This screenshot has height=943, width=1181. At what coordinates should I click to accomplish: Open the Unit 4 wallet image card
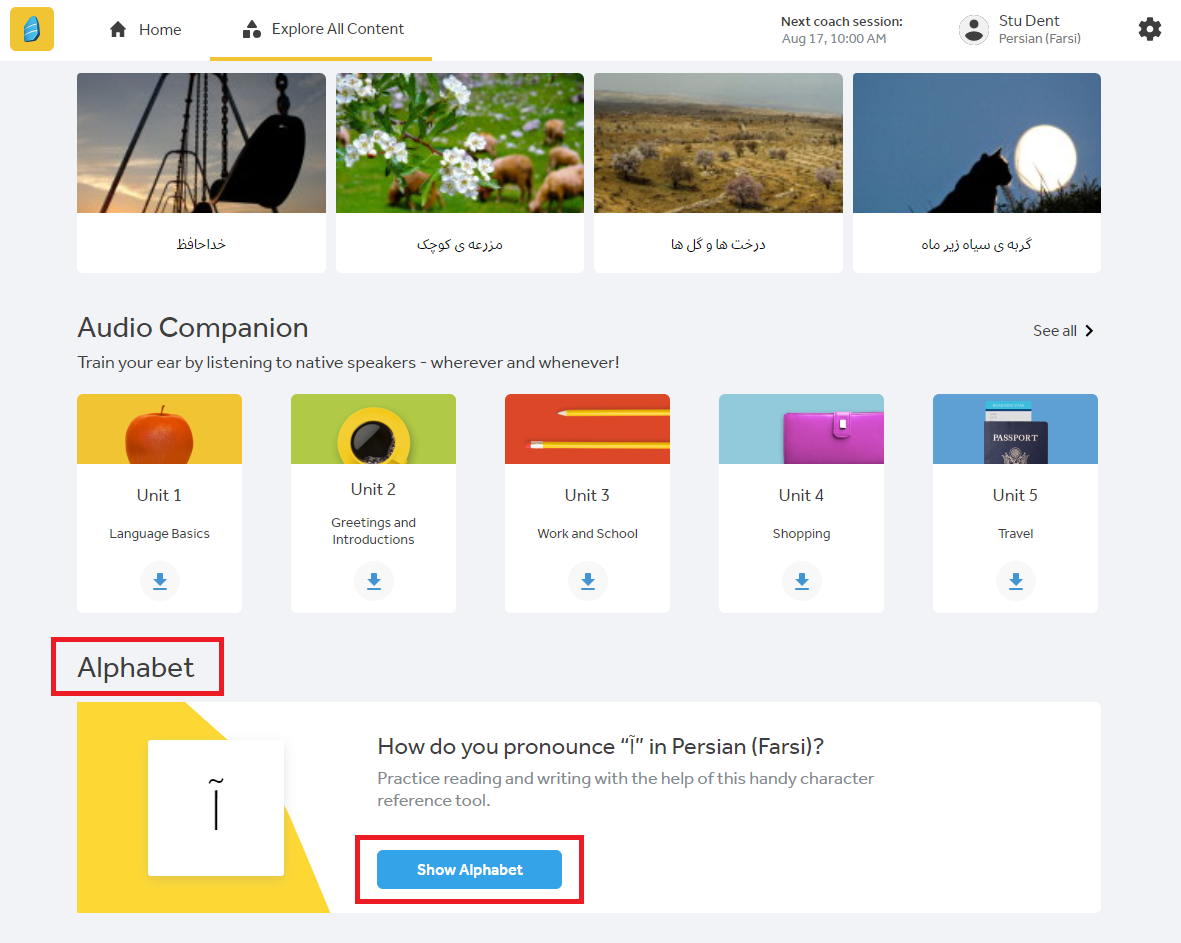[x=802, y=429]
